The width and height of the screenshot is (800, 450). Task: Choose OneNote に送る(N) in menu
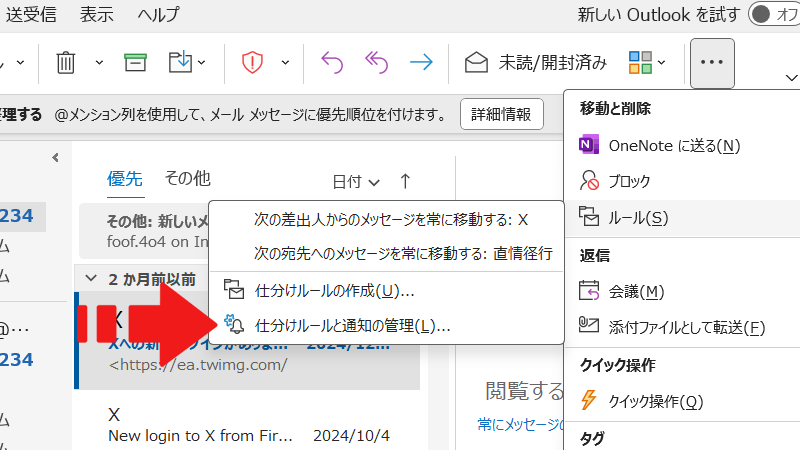pos(673,145)
